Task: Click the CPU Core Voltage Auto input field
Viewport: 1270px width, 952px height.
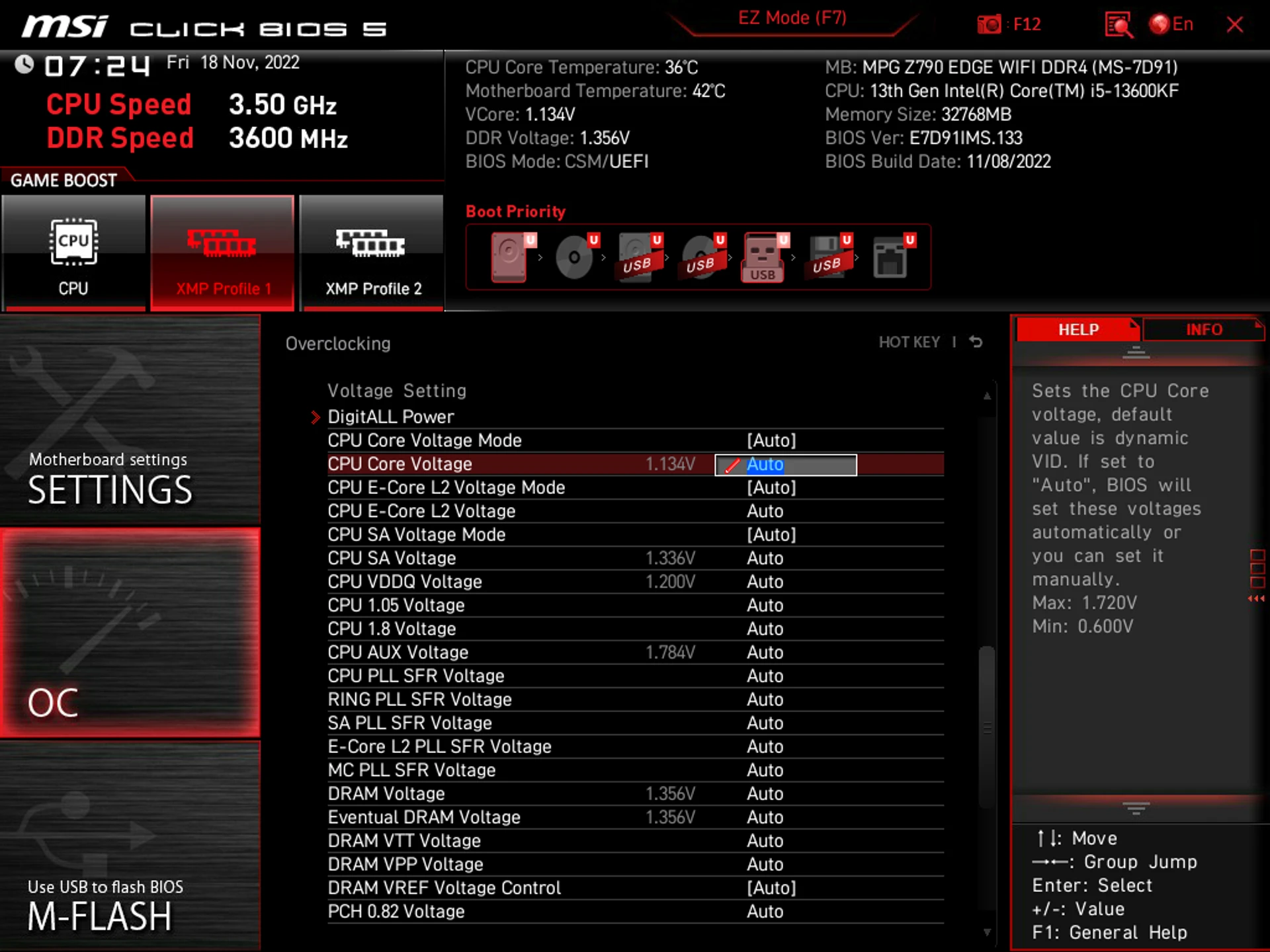Action: 786,465
